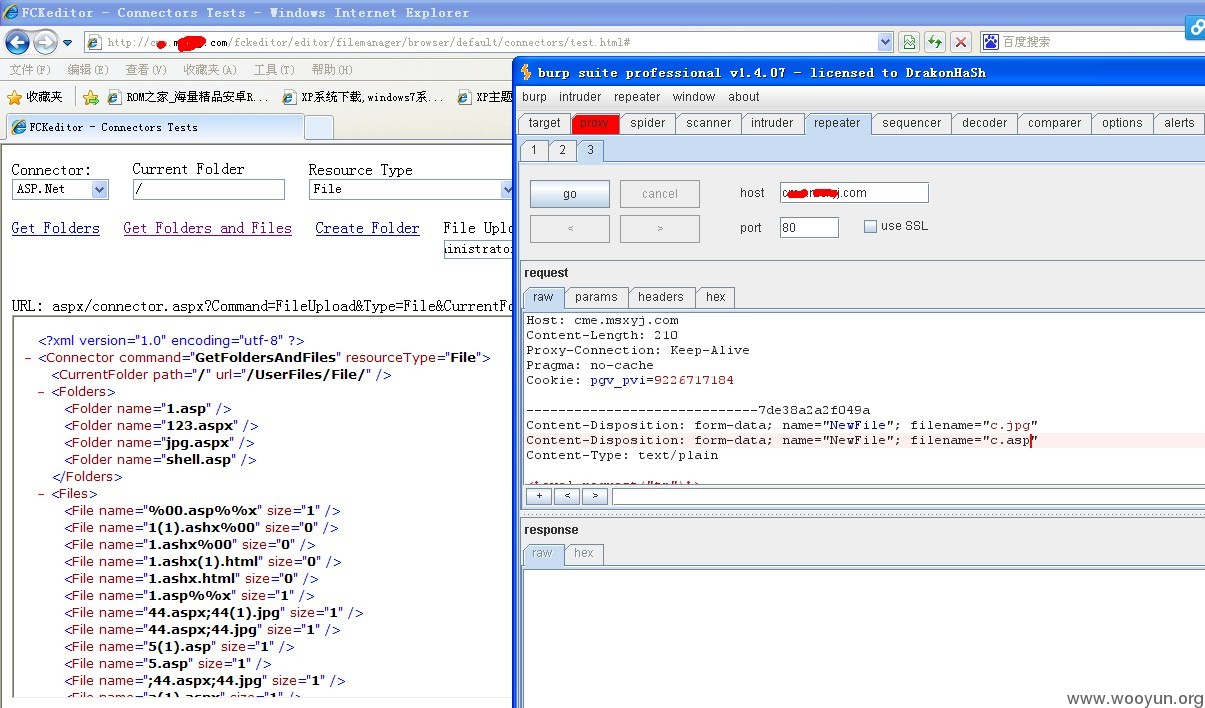1205x708 pixels.
Task: Click the red stop loading icon
Action: tap(960, 42)
